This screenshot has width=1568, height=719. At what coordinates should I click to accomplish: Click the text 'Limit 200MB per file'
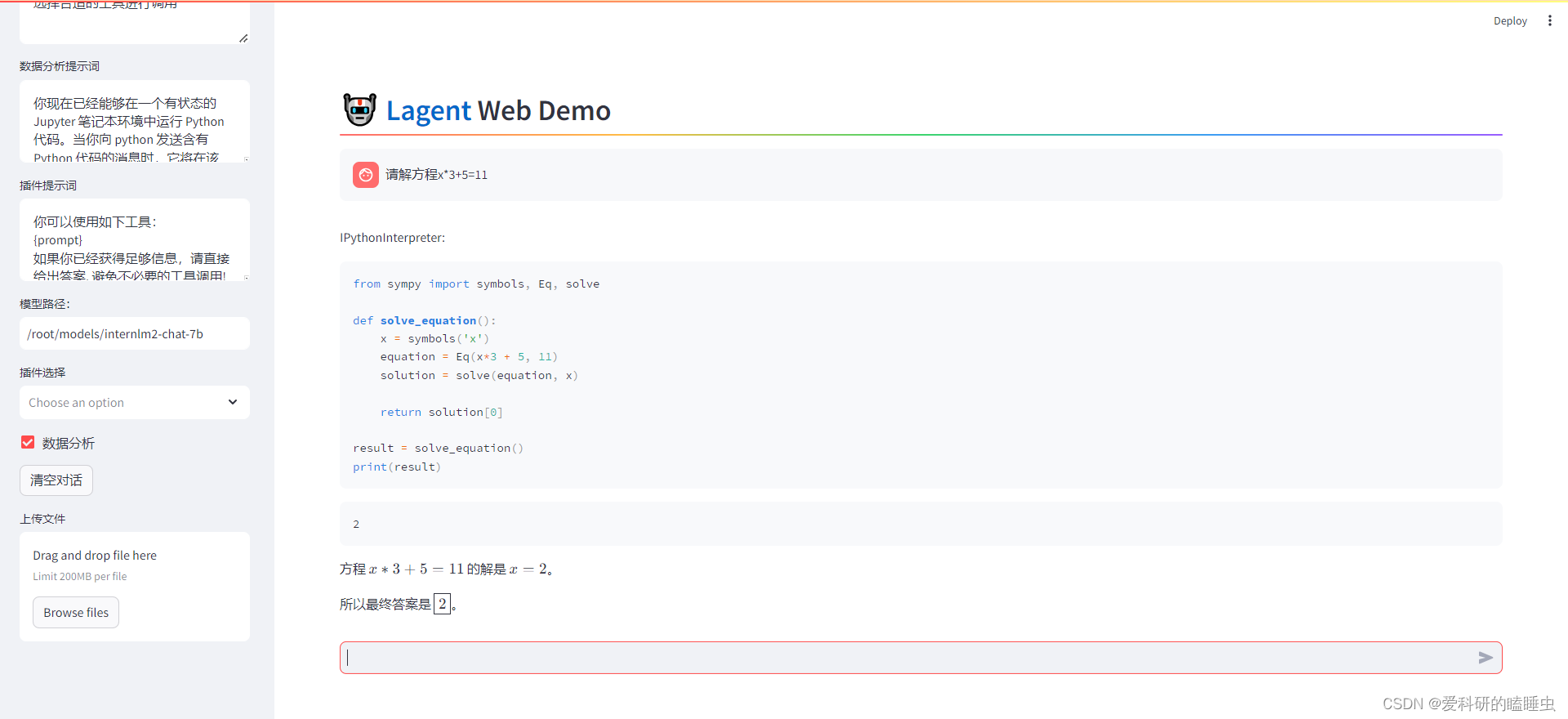[x=80, y=577]
